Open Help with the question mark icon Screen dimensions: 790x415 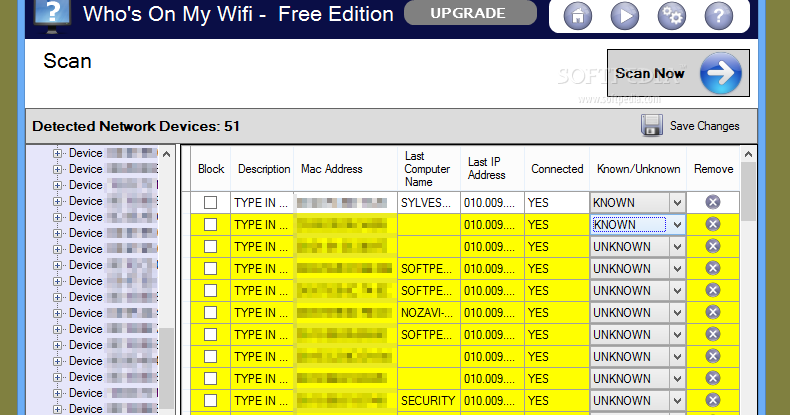tap(718, 16)
